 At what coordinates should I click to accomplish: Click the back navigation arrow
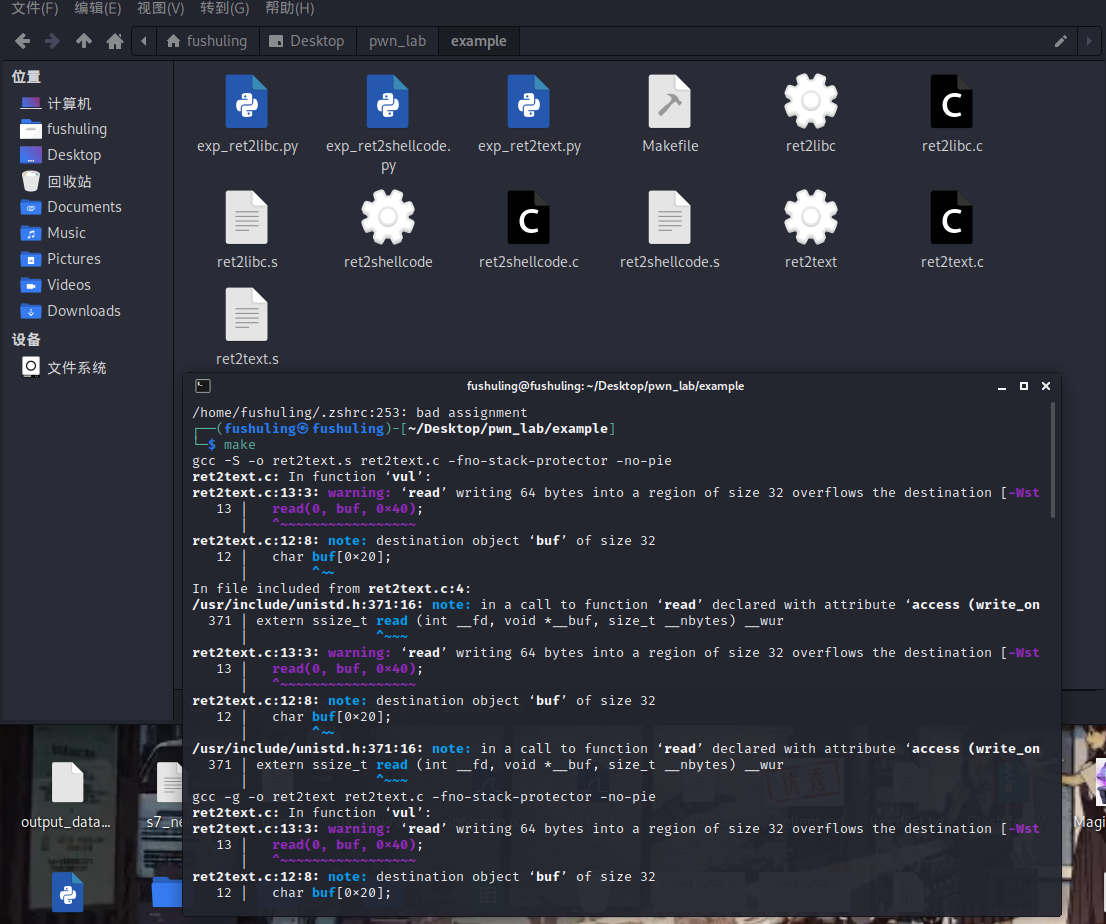pyautogui.click(x=22, y=41)
